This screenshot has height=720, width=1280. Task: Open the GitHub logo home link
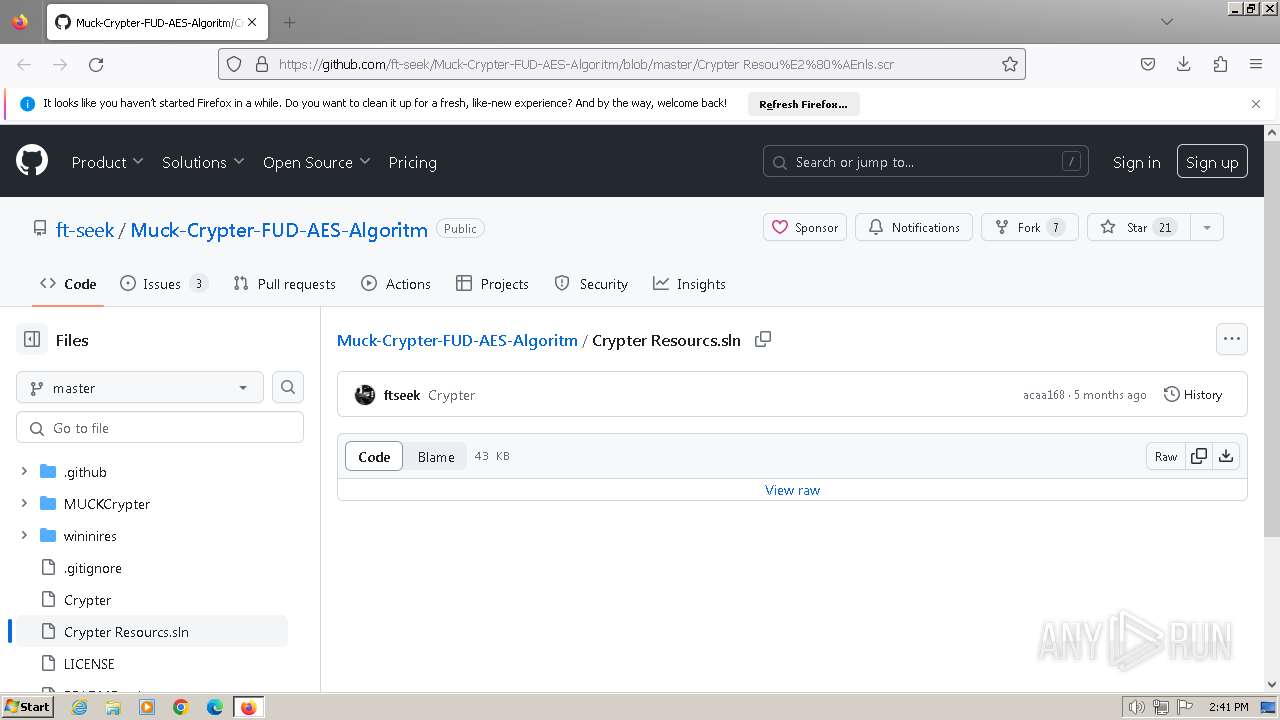coord(32,161)
